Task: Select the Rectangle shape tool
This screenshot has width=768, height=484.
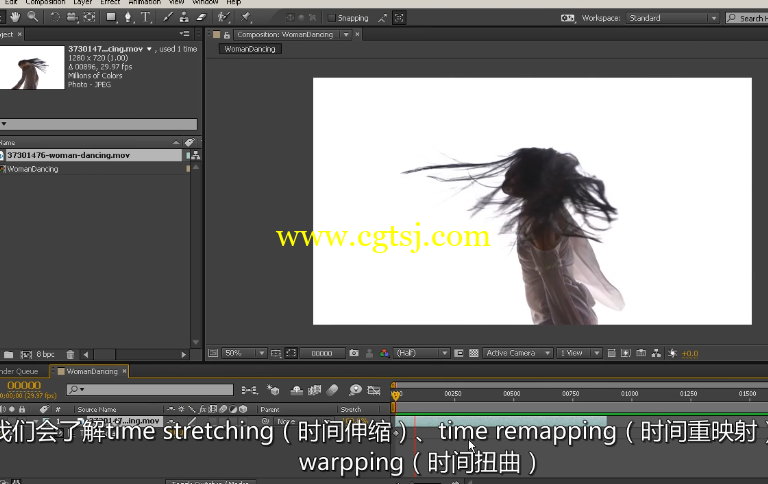Action: (x=112, y=17)
